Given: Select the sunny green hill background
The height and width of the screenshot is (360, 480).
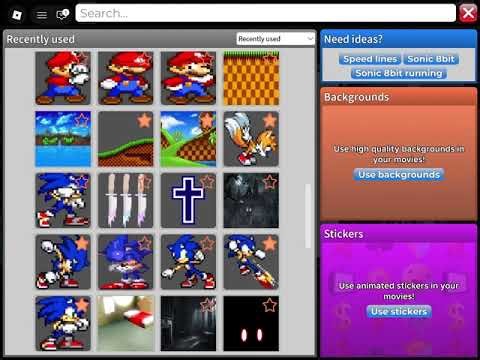Looking at the screenshot, I should pos(188,139).
